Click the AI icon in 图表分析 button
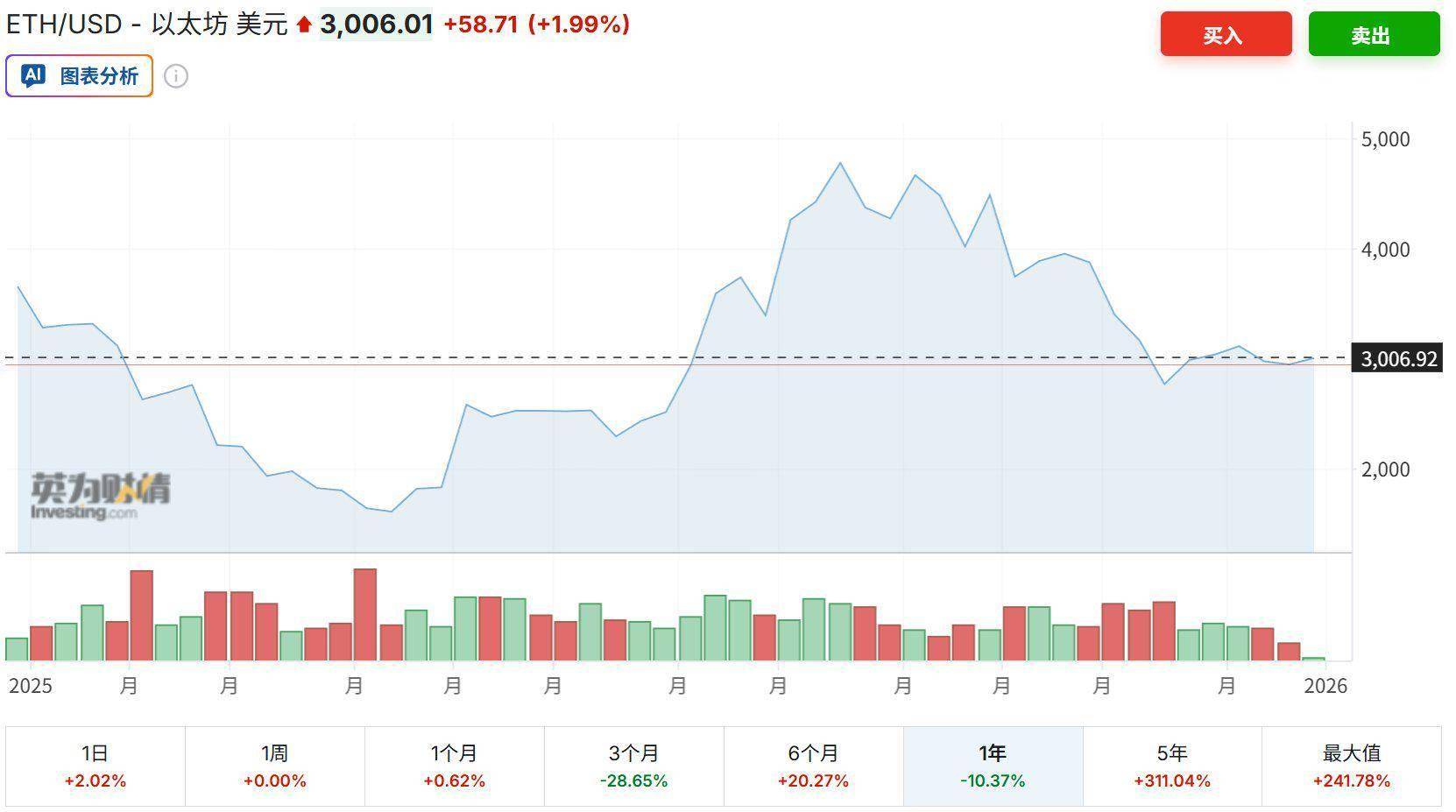1456x812 pixels. coord(33,76)
